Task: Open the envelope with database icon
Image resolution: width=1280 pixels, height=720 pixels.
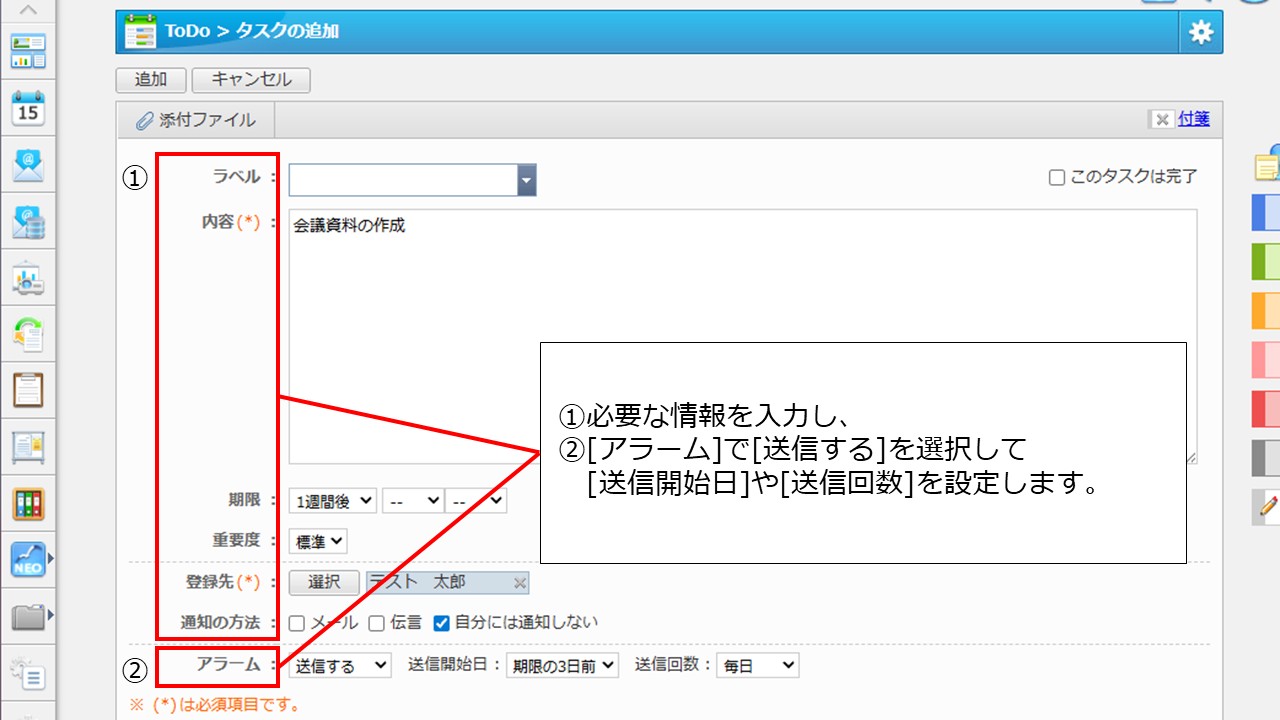Action: click(28, 222)
